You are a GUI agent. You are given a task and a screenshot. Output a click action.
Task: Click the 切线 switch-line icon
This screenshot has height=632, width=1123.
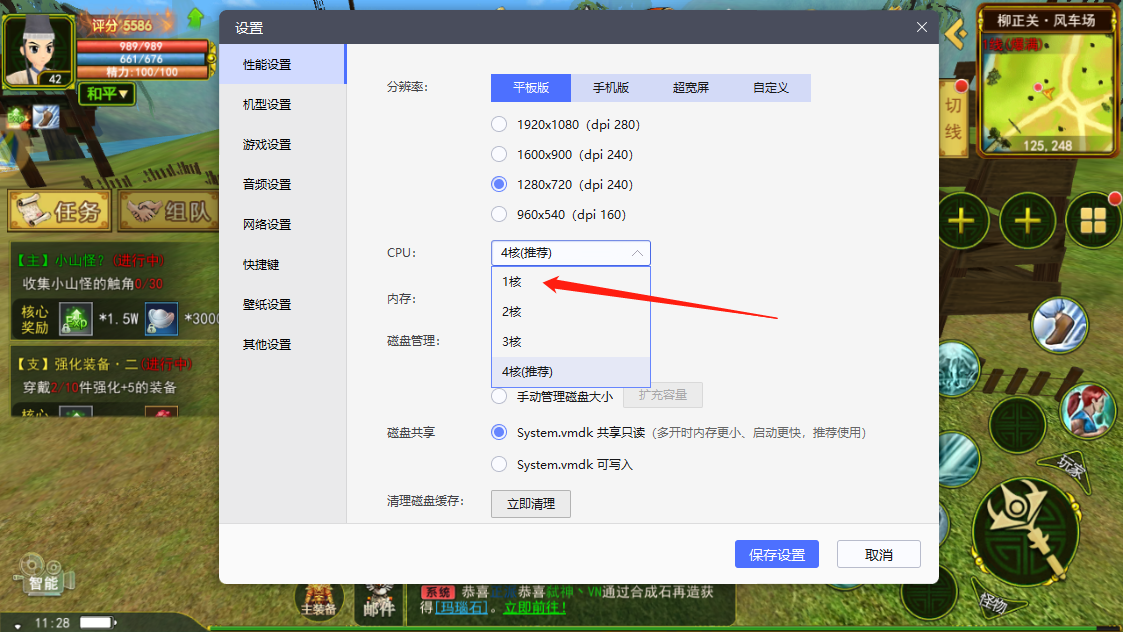point(954,118)
